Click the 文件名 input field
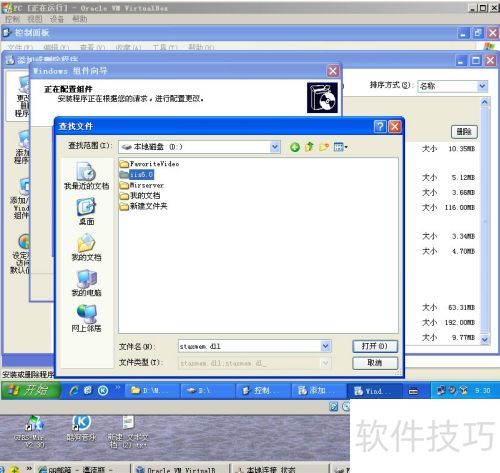This screenshot has height=473, width=500. pyautogui.click(x=250, y=346)
